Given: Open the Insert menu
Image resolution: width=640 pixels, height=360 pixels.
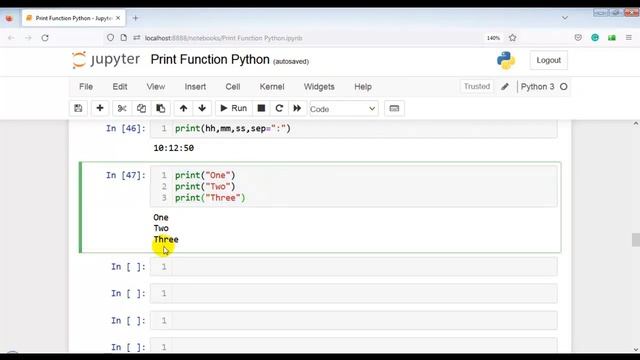Looking at the screenshot, I should pyautogui.click(x=195, y=87).
